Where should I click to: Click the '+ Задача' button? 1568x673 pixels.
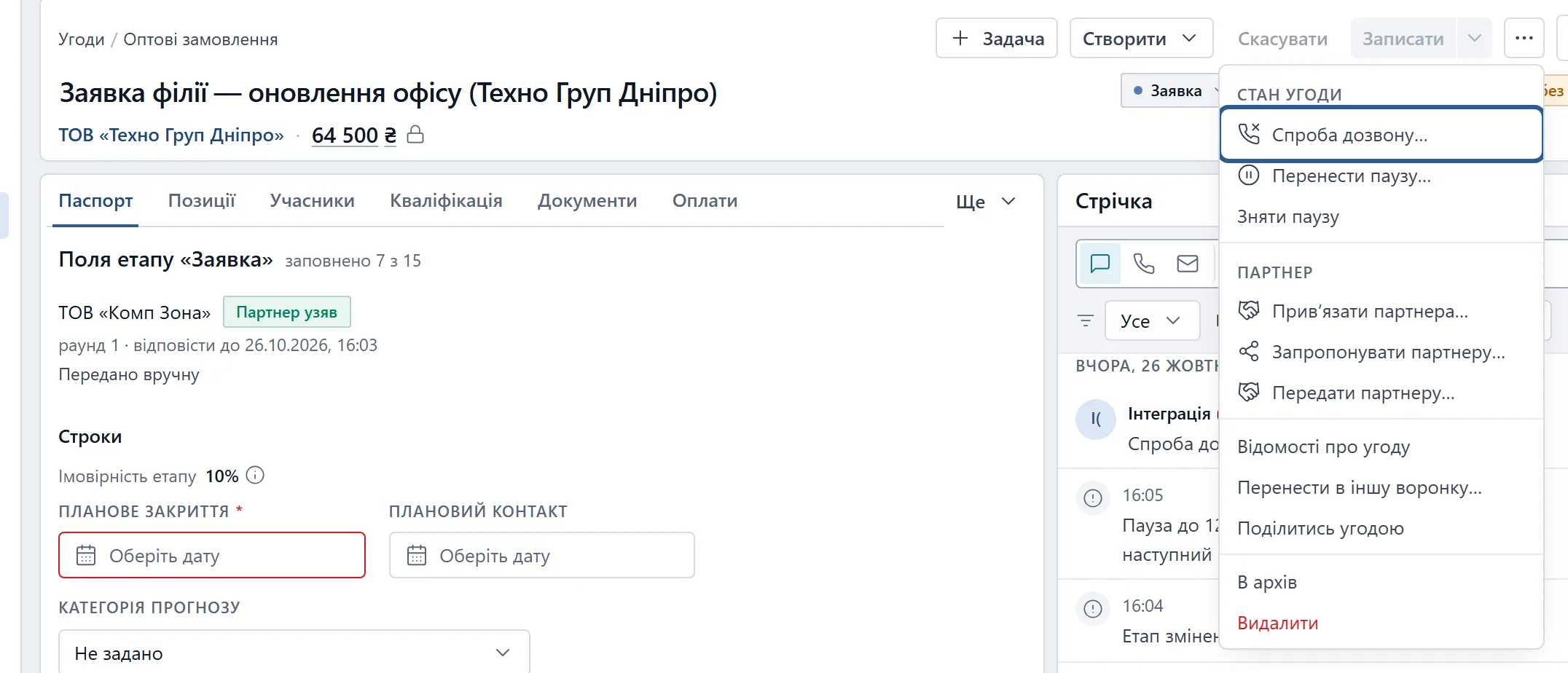point(996,39)
